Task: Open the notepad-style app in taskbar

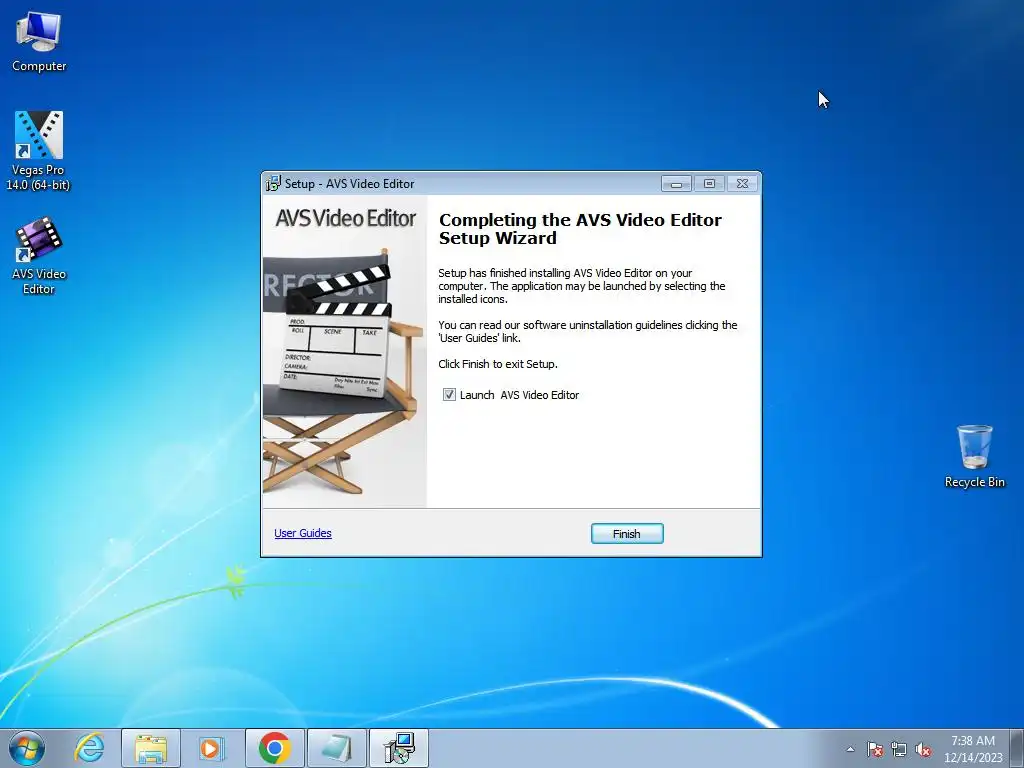Action: [336, 748]
